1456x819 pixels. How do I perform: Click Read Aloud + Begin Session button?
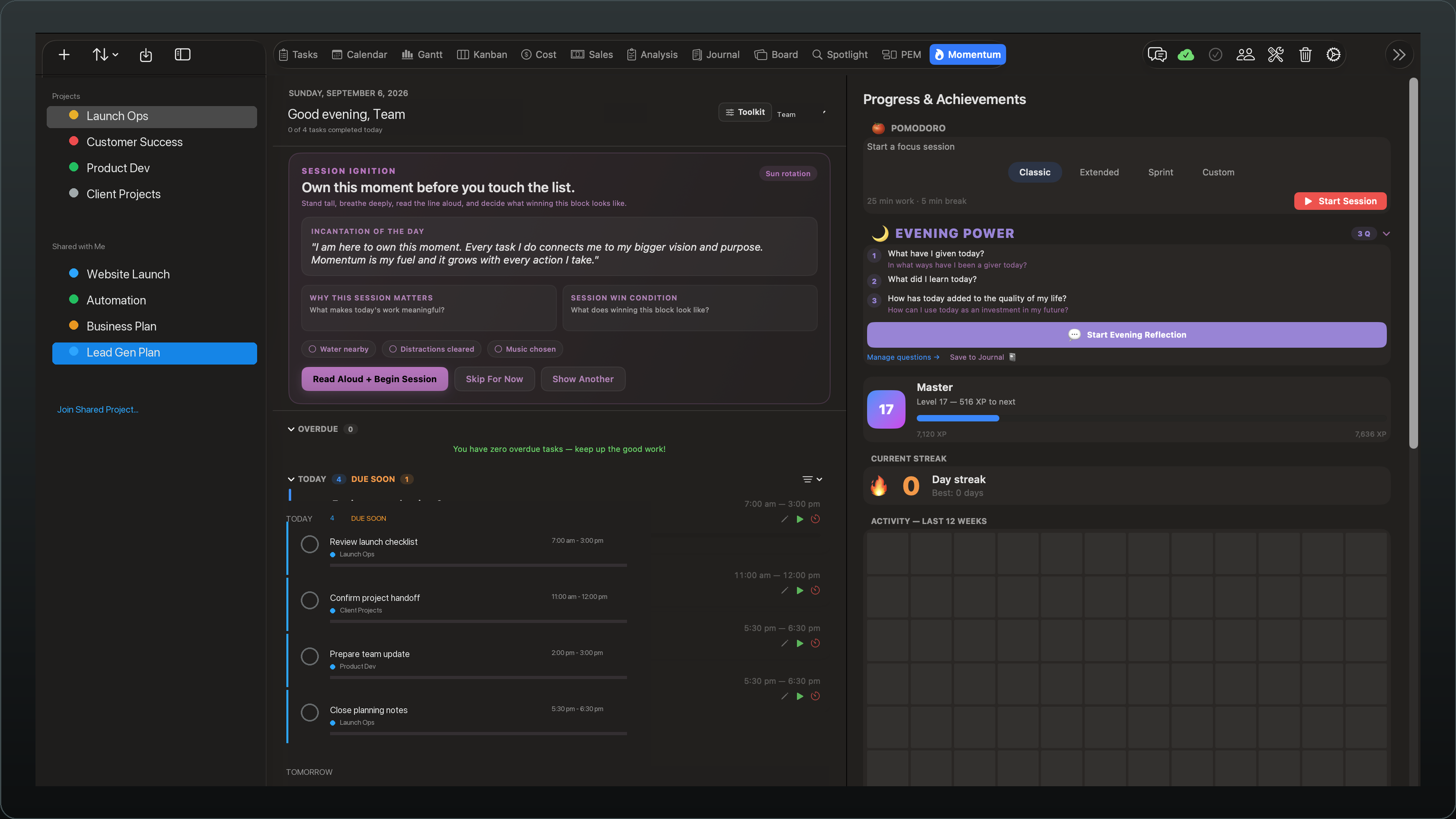pos(375,379)
